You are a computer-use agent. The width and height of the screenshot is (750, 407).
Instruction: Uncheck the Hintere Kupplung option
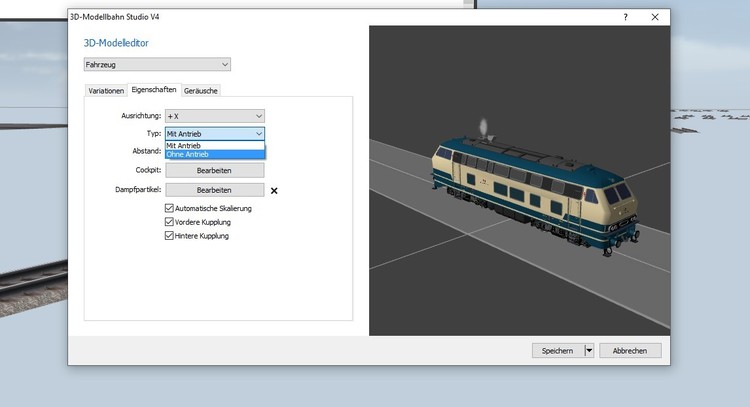pyautogui.click(x=169, y=236)
